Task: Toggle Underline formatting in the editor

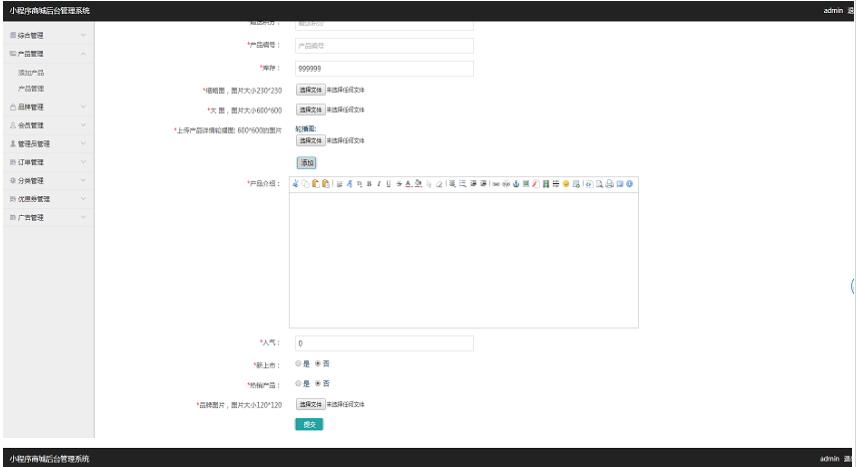Action: [389, 184]
